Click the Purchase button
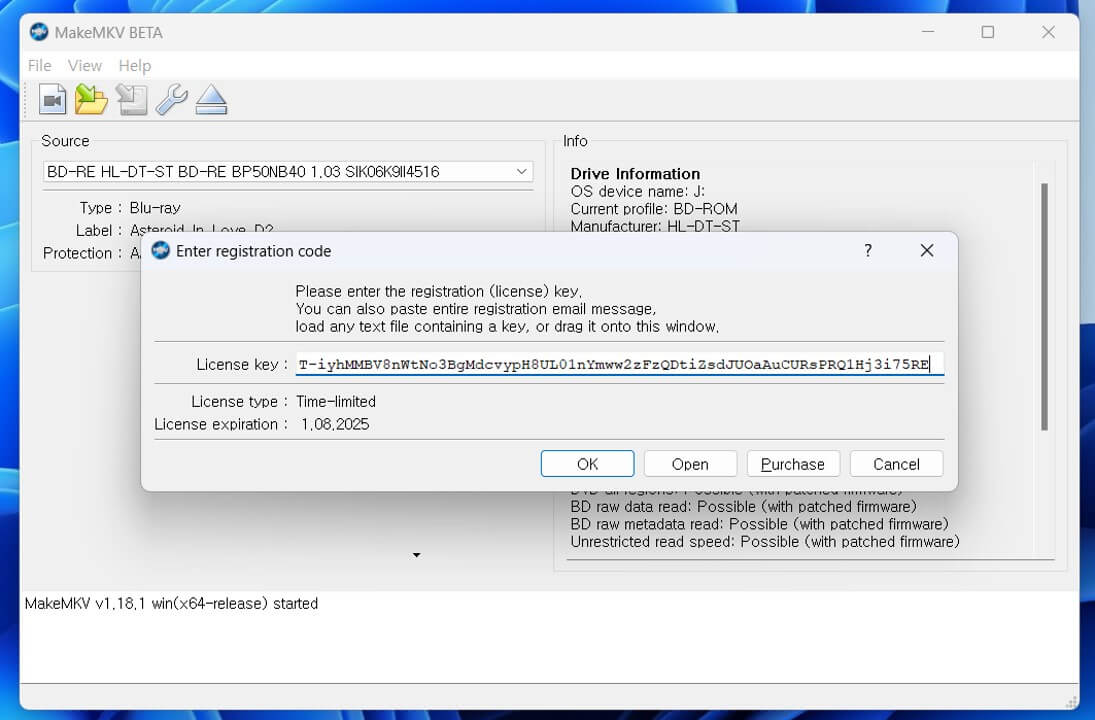 (x=793, y=464)
